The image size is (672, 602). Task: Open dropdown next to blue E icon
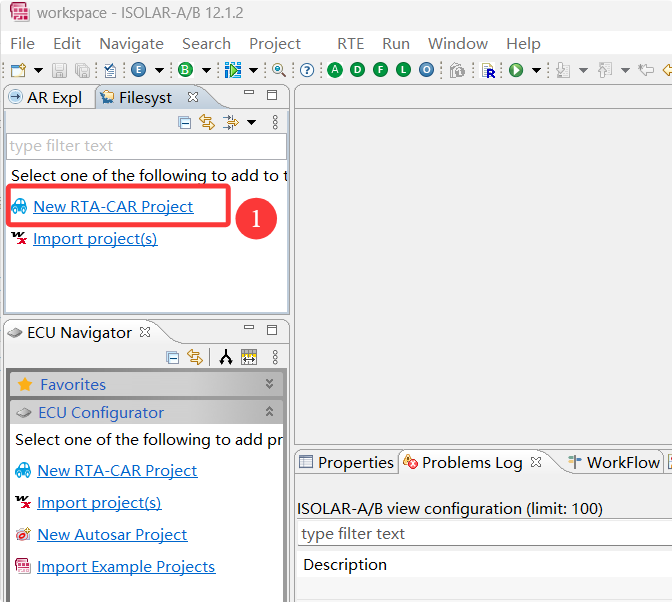pos(159,70)
